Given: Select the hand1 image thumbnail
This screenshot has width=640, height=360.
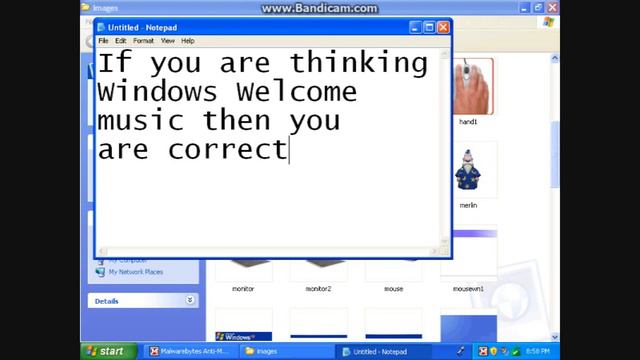Looking at the screenshot, I should tap(473, 87).
